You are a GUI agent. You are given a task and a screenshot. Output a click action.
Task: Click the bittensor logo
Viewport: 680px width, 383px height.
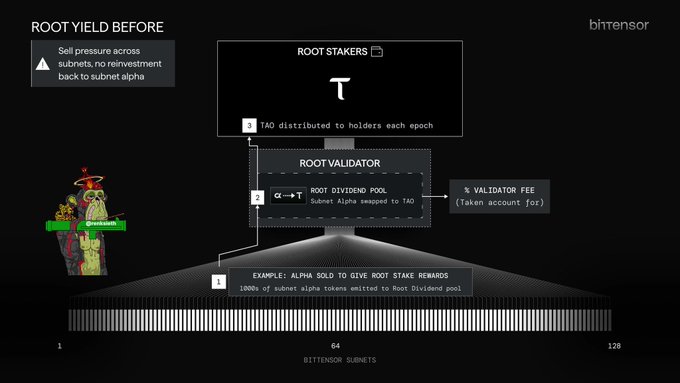pyautogui.click(x=619, y=25)
